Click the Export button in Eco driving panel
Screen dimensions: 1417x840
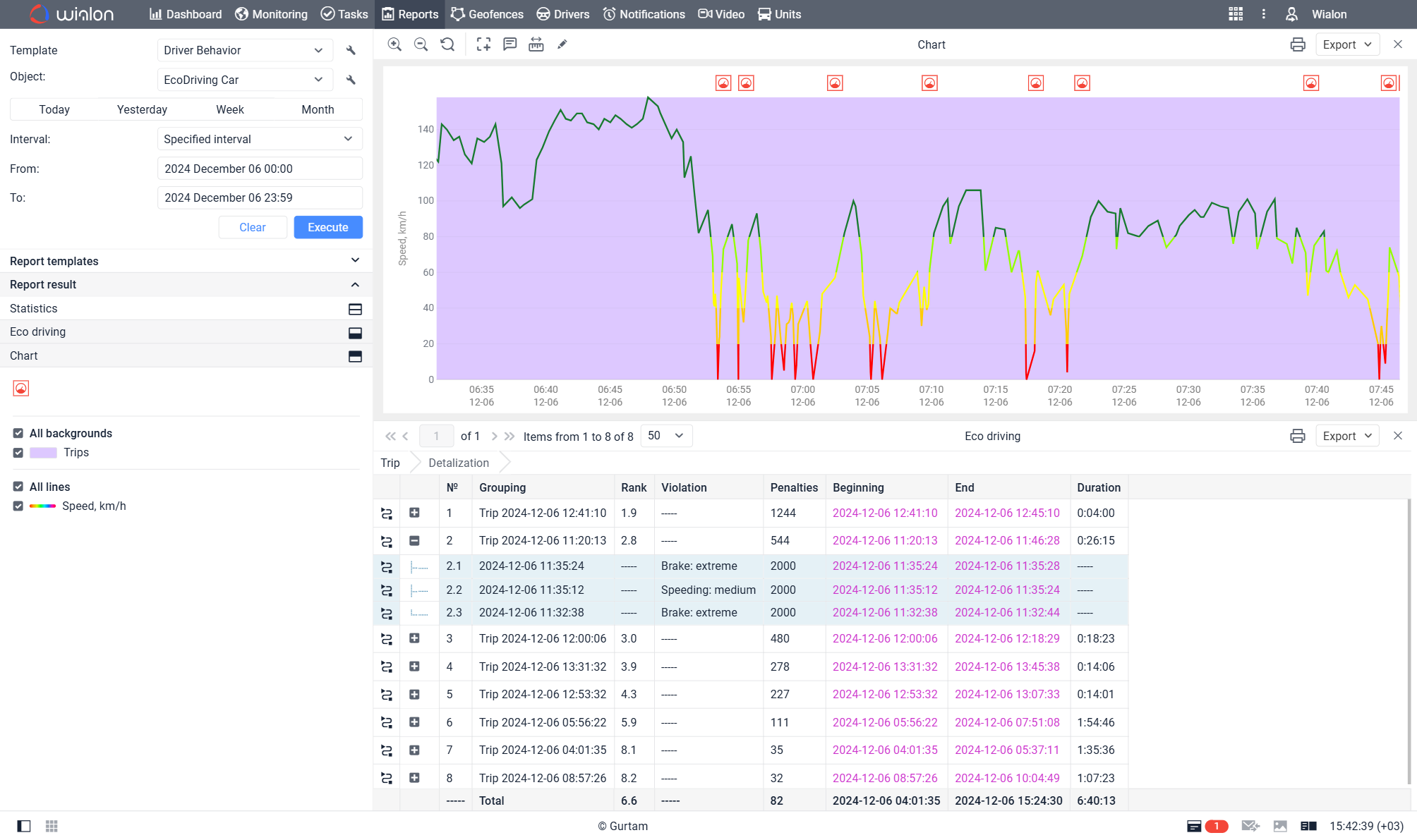coord(1346,436)
